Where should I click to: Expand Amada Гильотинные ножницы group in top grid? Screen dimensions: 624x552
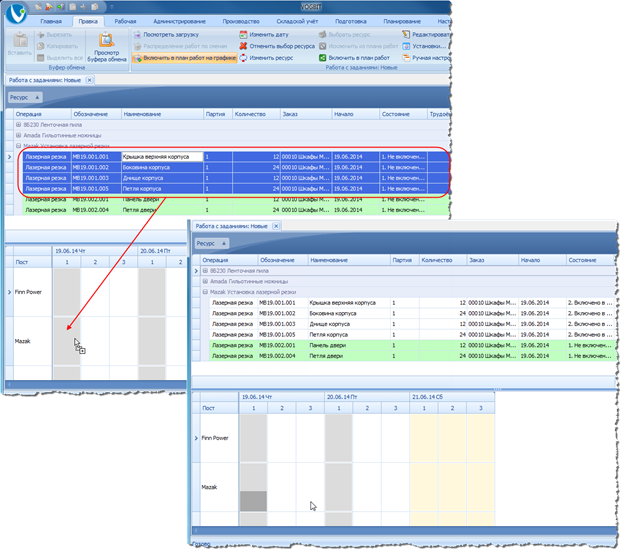[x=18, y=135]
